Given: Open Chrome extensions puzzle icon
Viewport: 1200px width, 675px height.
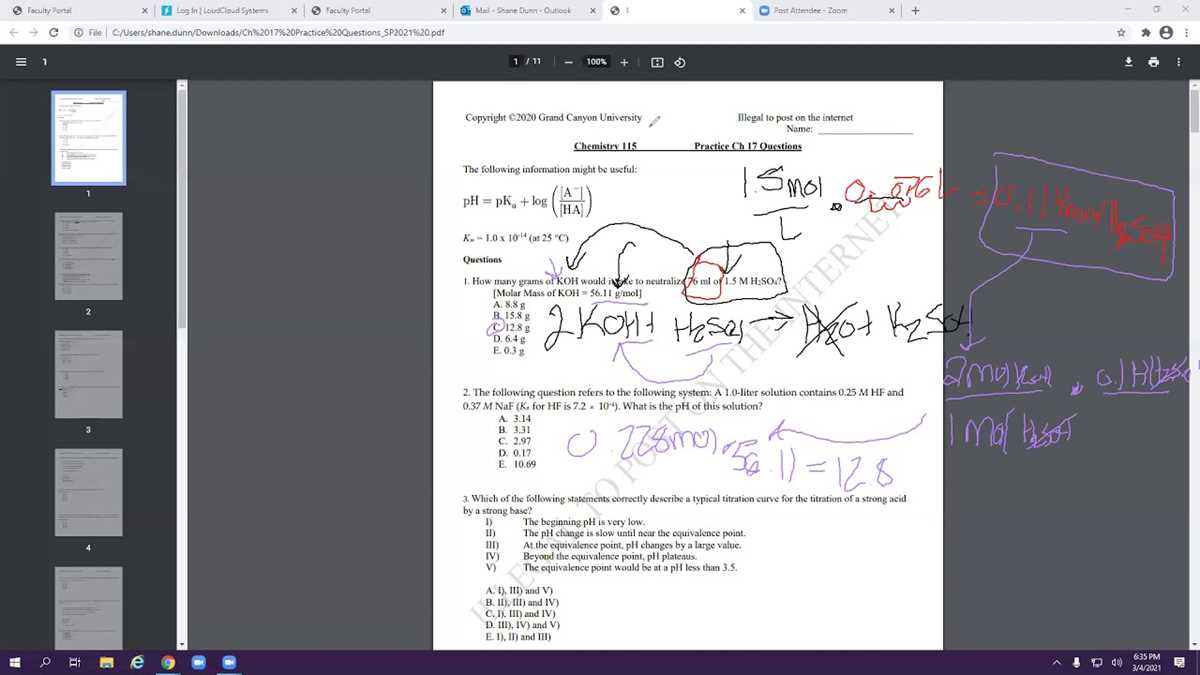Looking at the screenshot, I should point(1144,32).
